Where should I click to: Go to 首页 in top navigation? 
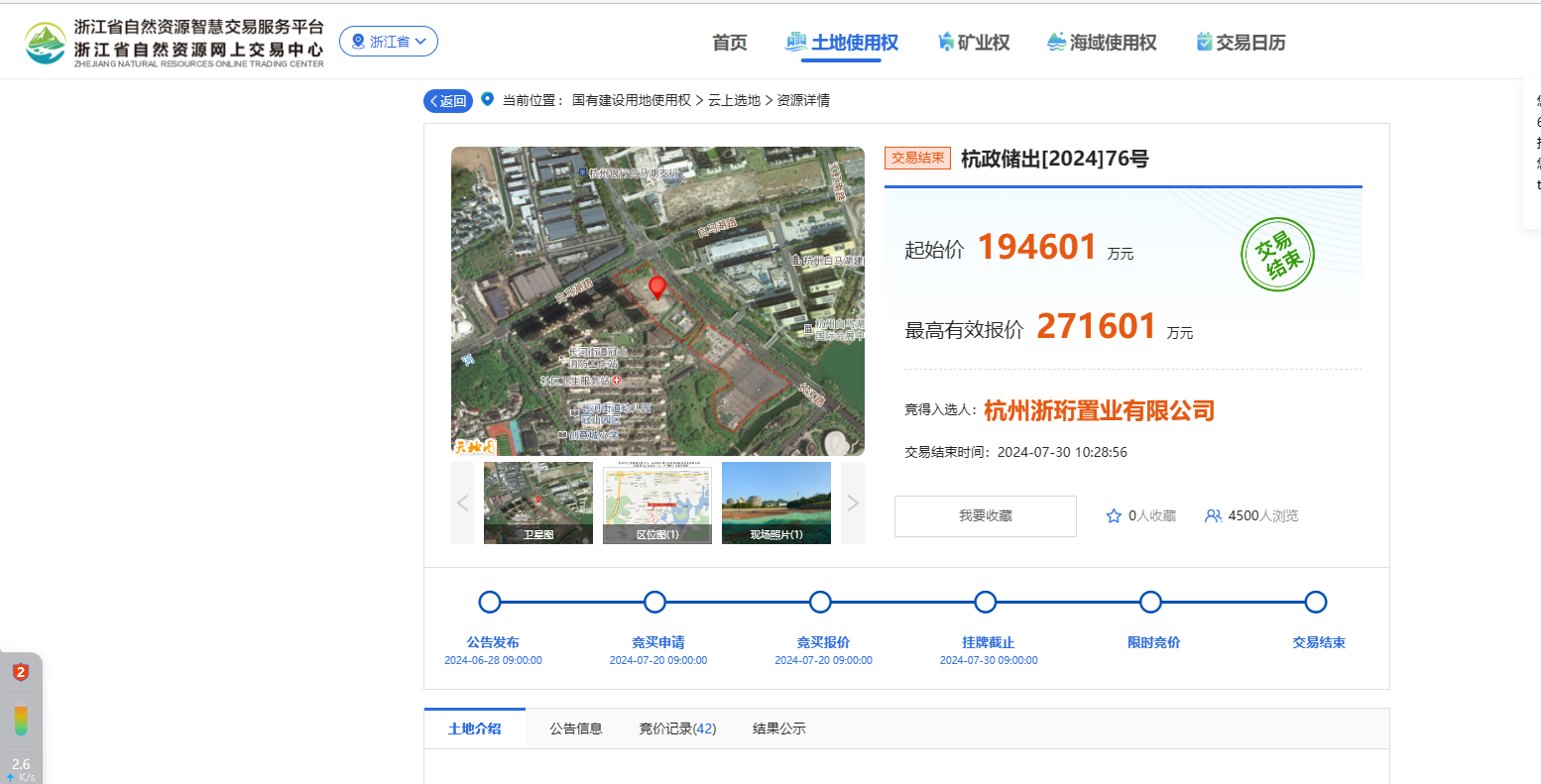[730, 43]
